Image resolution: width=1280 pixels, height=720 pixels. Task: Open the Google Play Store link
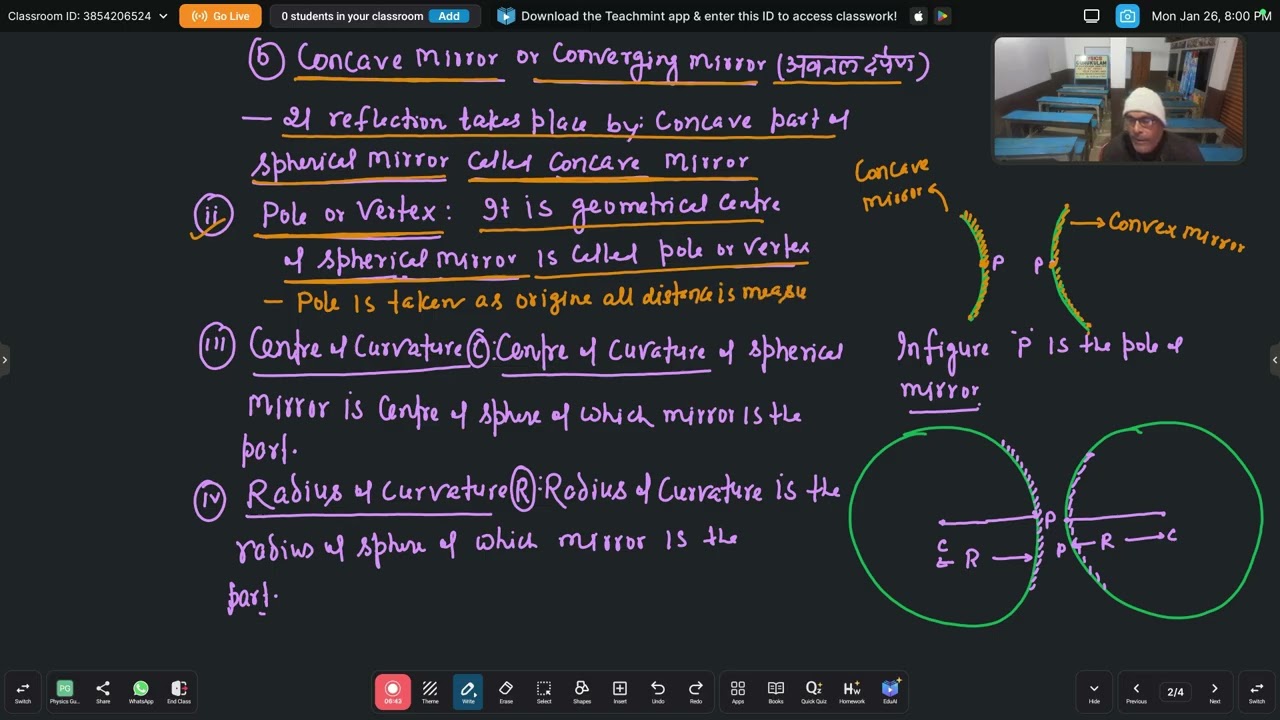tap(942, 16)
